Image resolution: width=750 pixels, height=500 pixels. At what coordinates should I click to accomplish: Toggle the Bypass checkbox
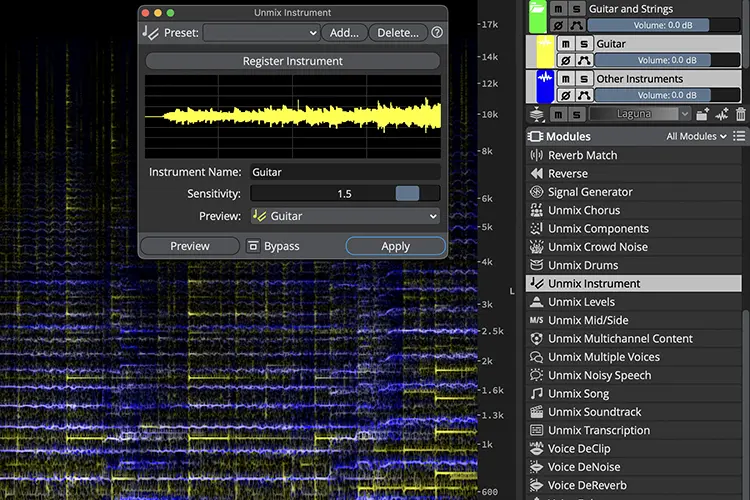tap(253, 246)
